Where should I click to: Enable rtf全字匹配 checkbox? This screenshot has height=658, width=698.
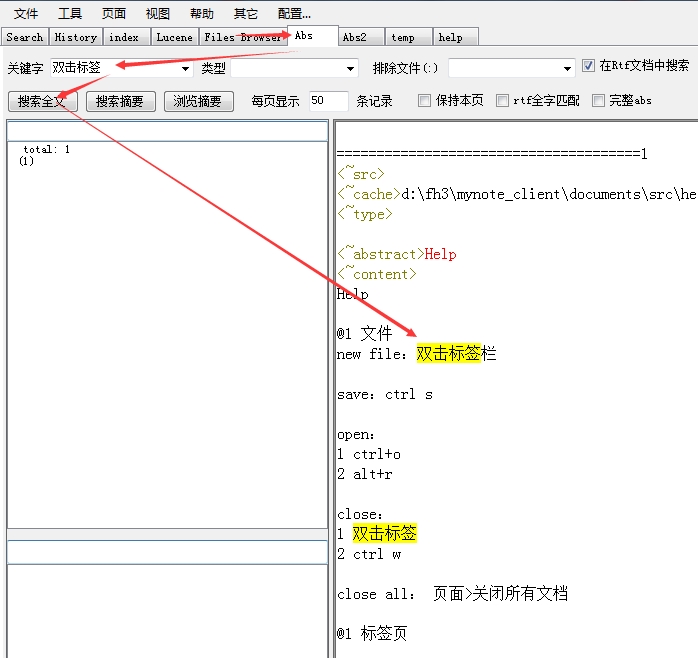point(503,101)
